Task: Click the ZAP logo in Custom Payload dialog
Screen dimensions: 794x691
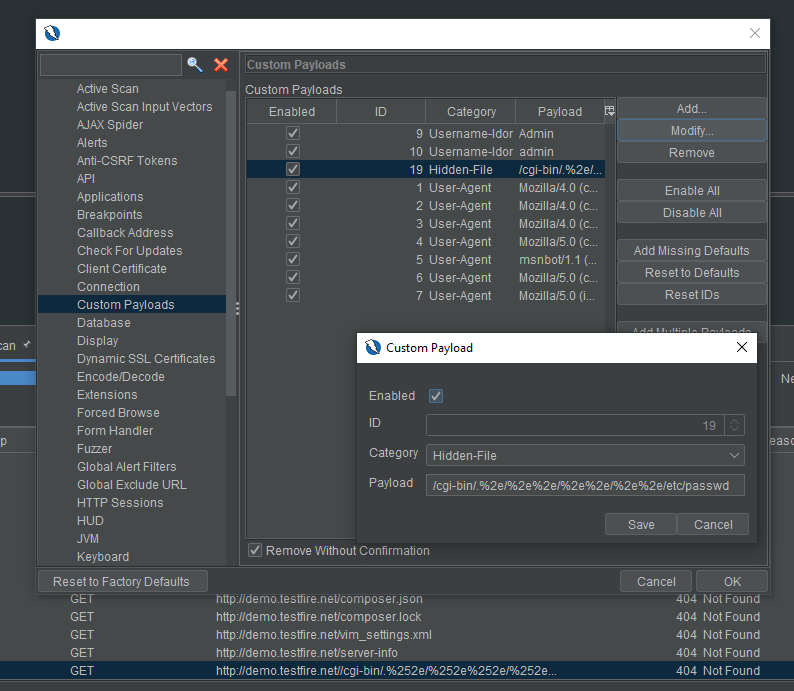Action: (x=373, y=347)
